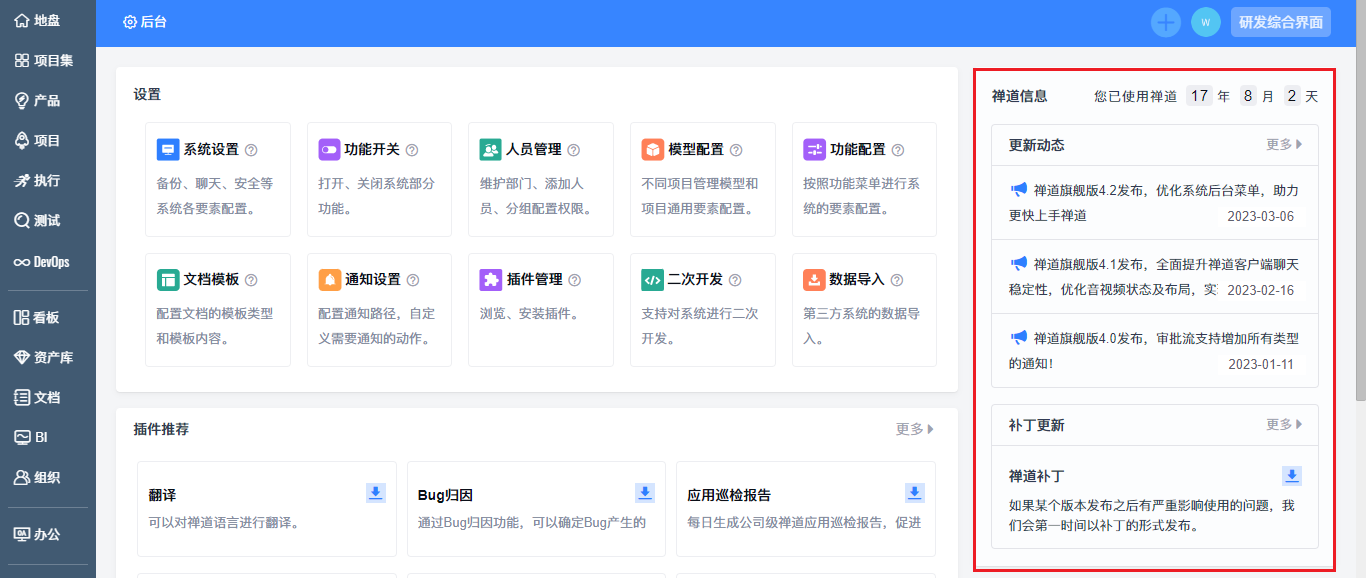Open the user avatar menu
The height and width of the screenshot is (578, 1366).
(x=1206, y=22)
